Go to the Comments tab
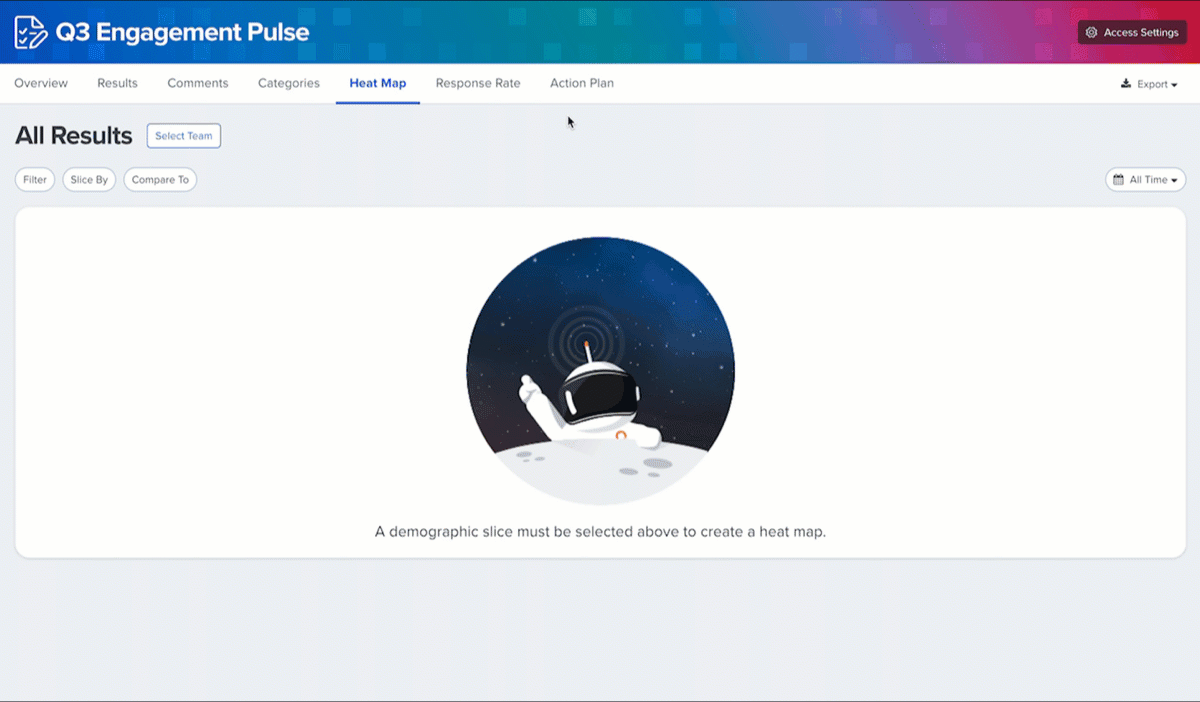The image size is (1200, 702). tap(198, 83)
